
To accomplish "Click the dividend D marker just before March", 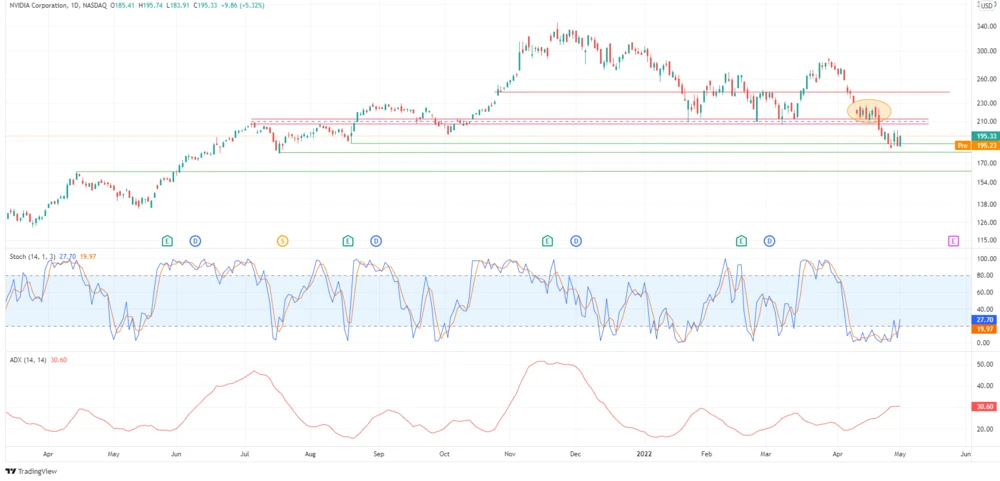I will (770, 241).
